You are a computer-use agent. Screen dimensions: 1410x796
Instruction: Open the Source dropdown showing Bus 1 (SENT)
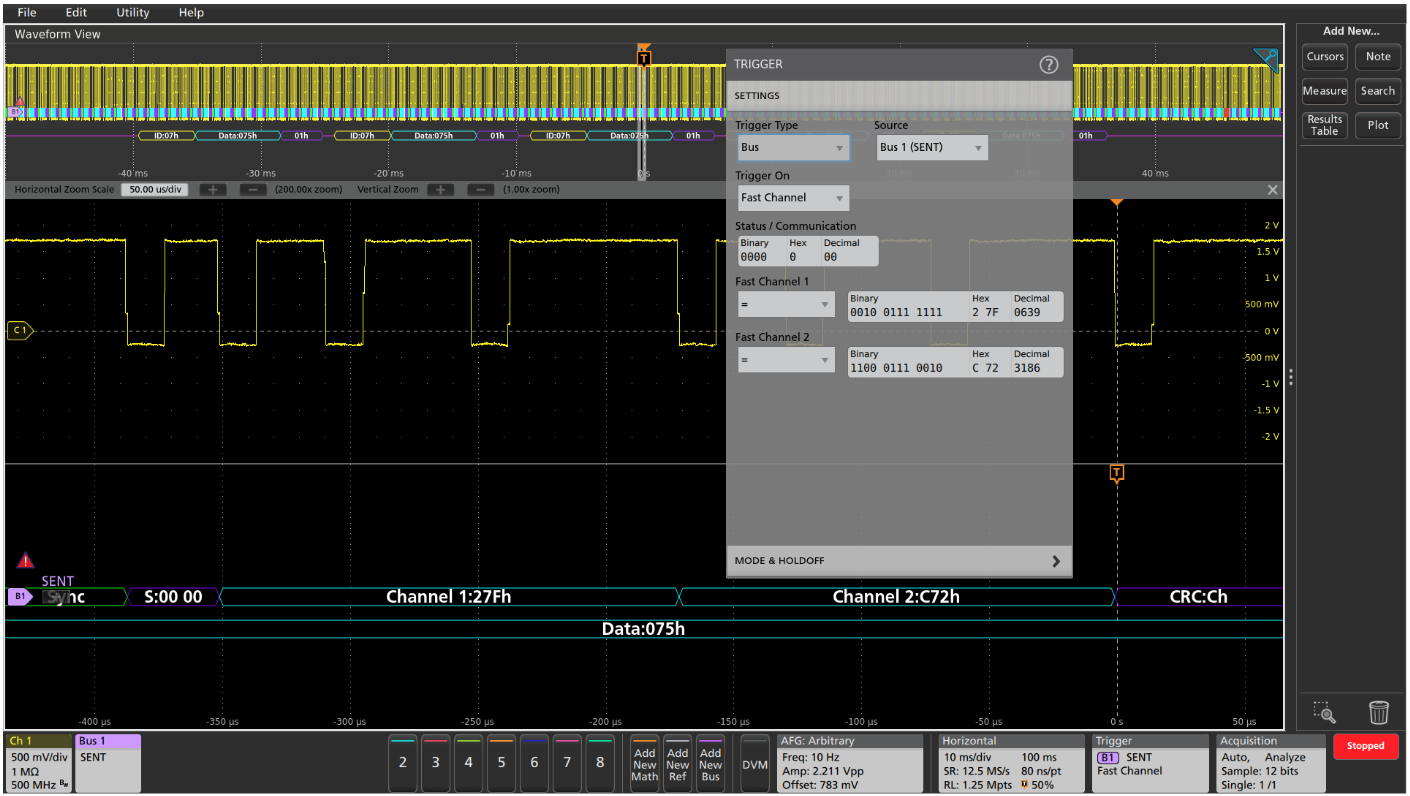[x=932, y=147]
